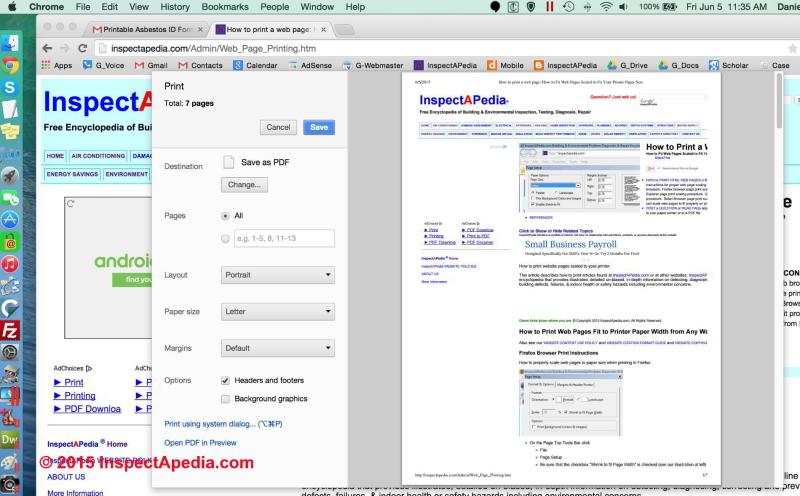The width and height of the screenshot is (800, 496).
Task: Open the Mobile bookmark
Action: click(506, 65)
